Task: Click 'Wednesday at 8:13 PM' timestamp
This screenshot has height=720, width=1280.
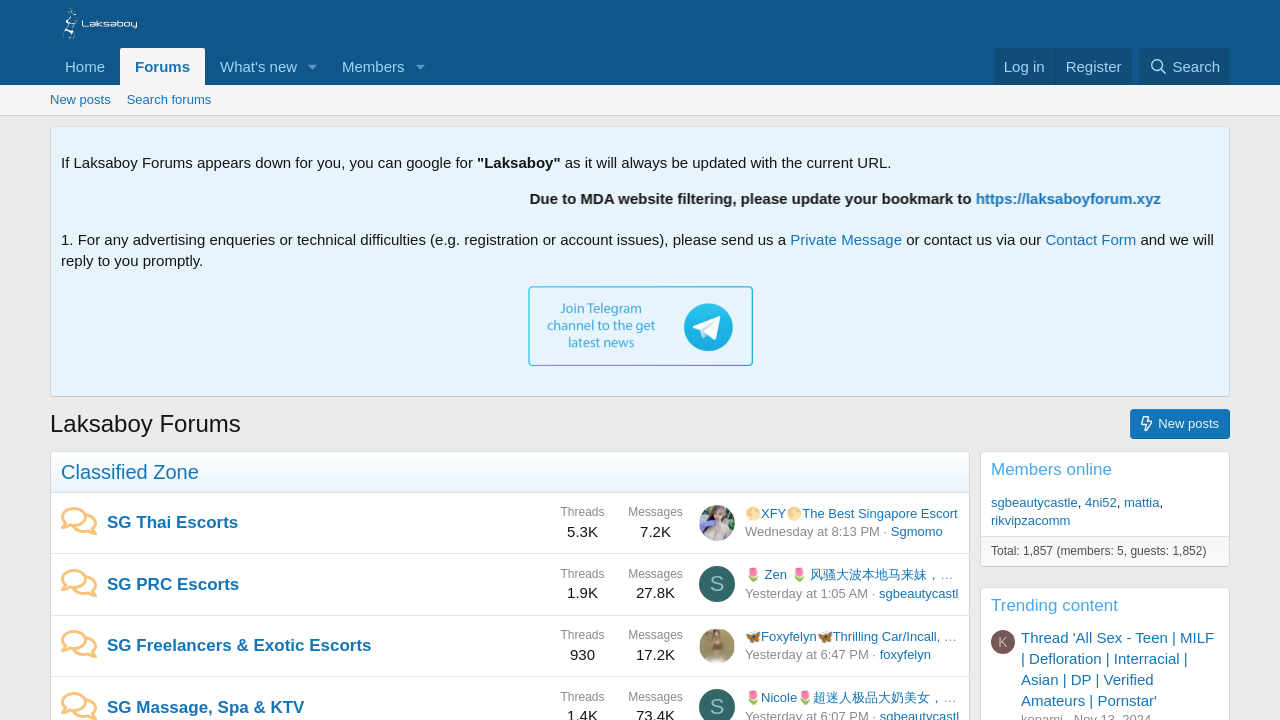Action: (812, 532)
